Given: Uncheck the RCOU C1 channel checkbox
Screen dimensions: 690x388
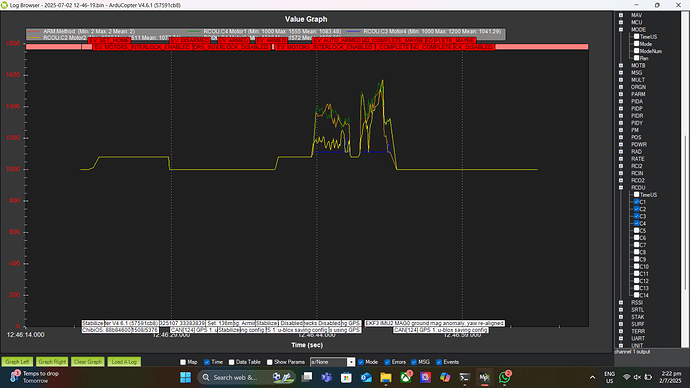Looking at the screenshot, I should [636, 202].
